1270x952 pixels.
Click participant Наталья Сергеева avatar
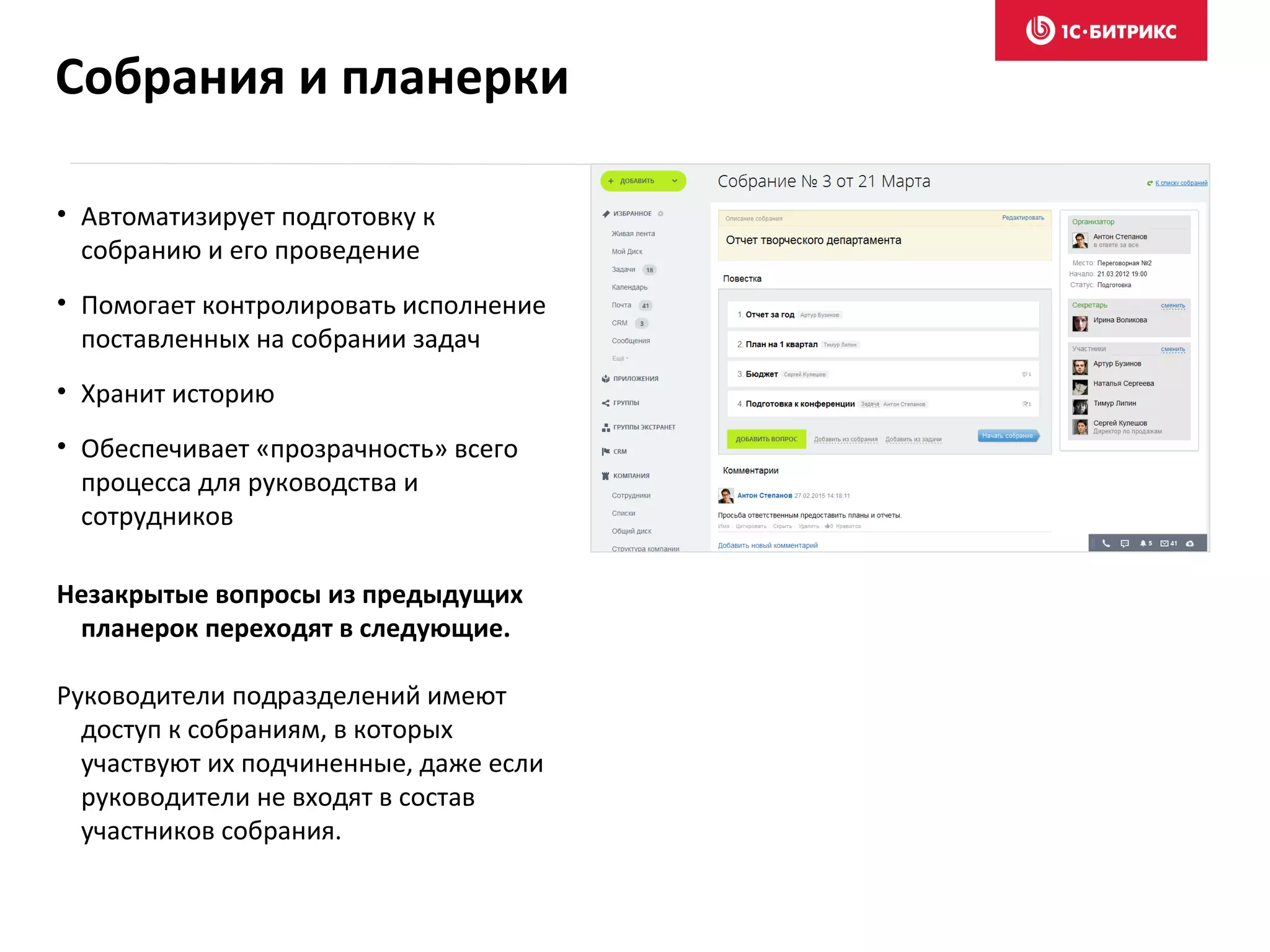click(x=1080, y=387)
